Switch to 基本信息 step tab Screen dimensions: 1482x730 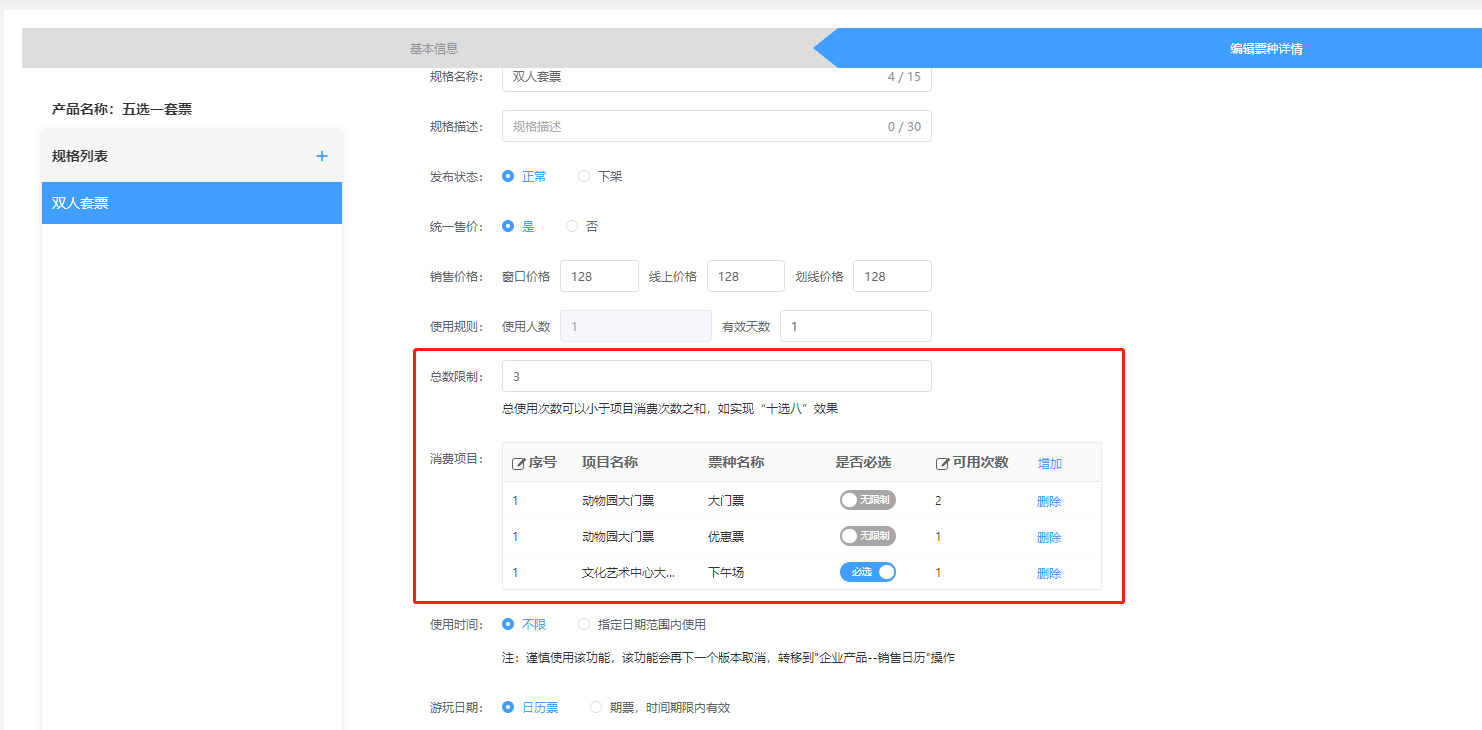click(434, 48)
